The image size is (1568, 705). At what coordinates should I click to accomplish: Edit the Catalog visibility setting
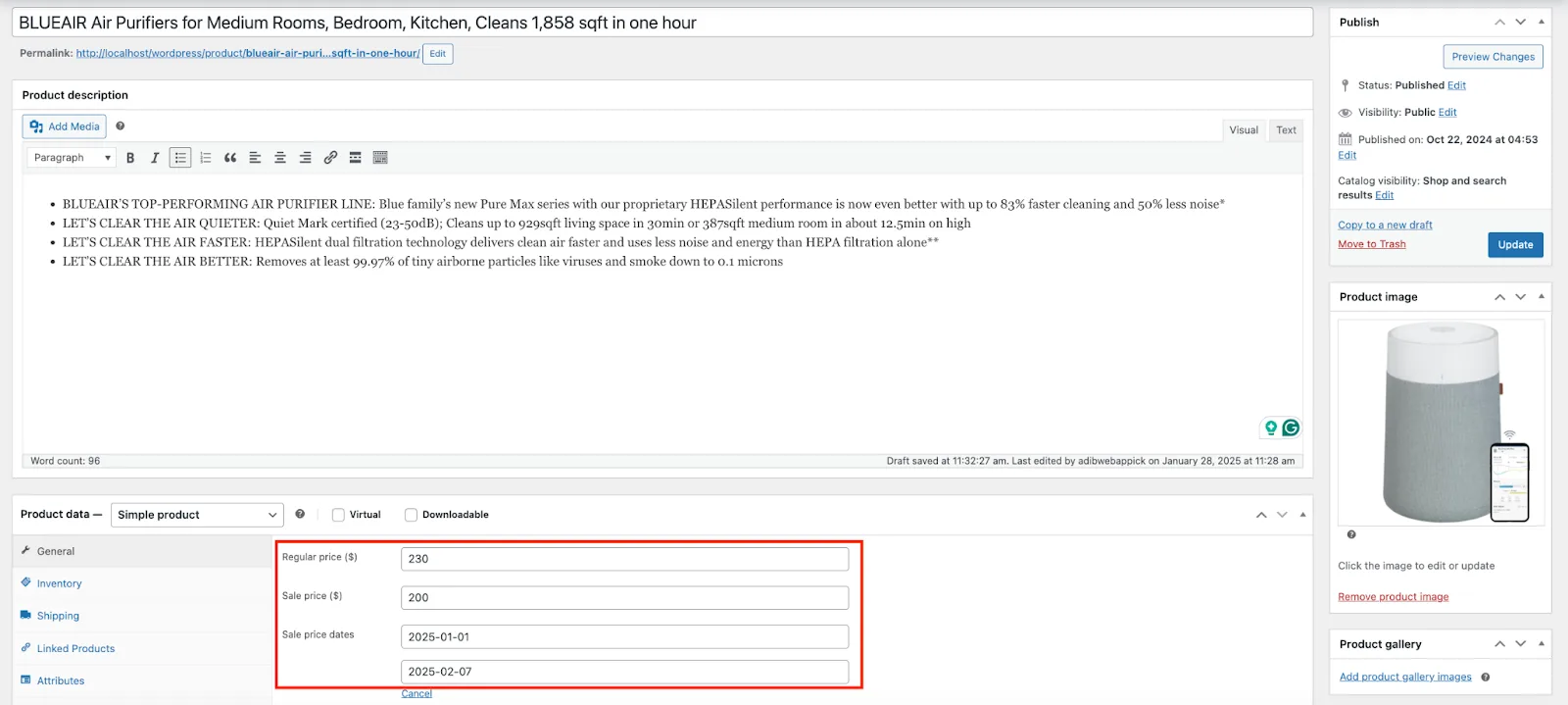[1384, 195]
